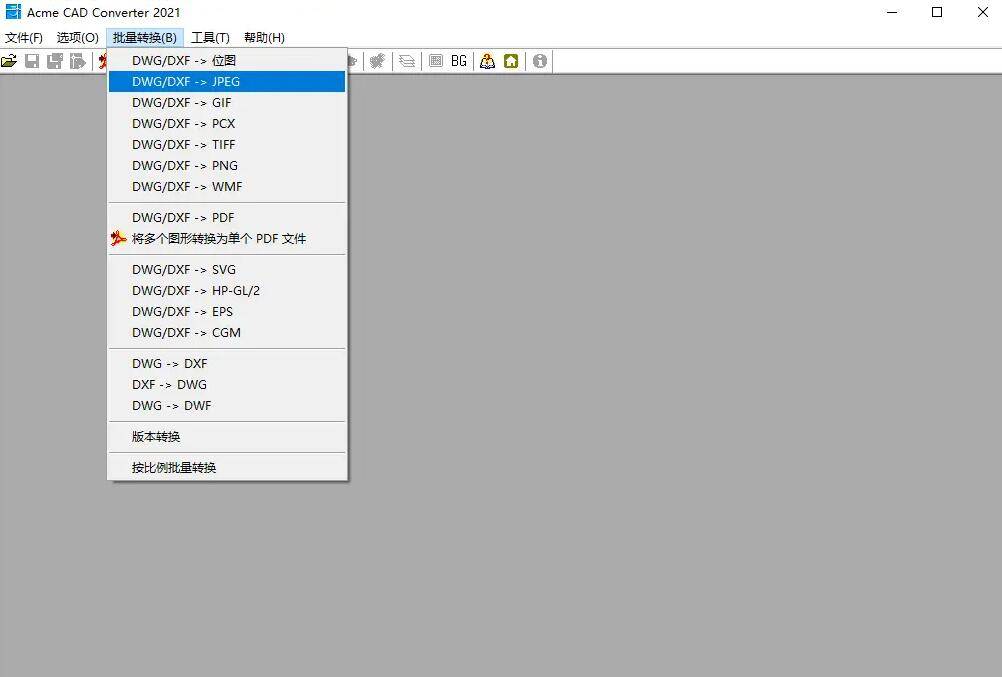This screenshot has height=677, width=1002.
Task: Click the layers icon in toolbar
Action: 407,61
